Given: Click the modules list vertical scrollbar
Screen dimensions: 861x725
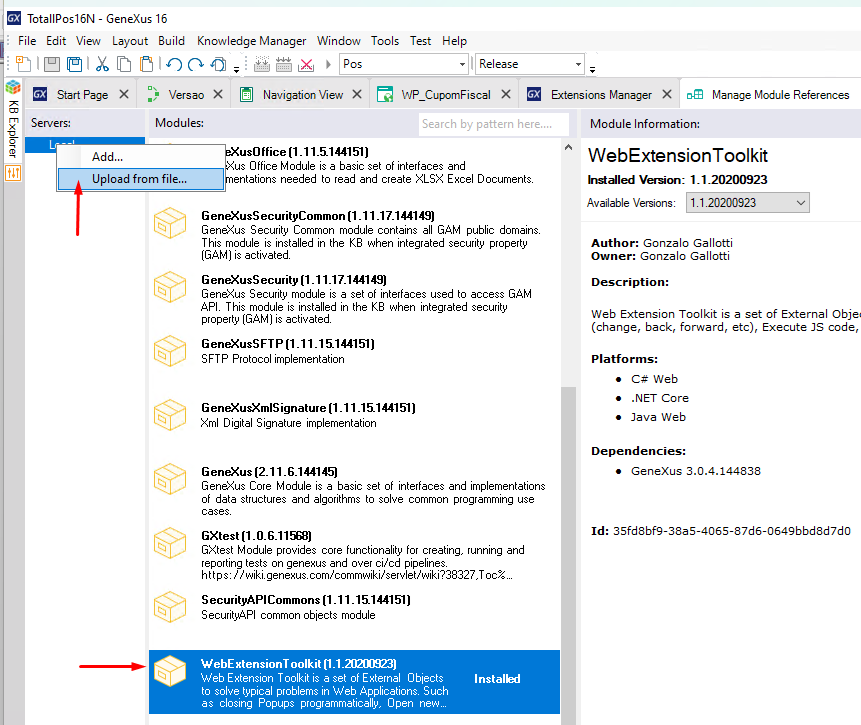Looking at the screenshot, I should (x=568, y=555).
